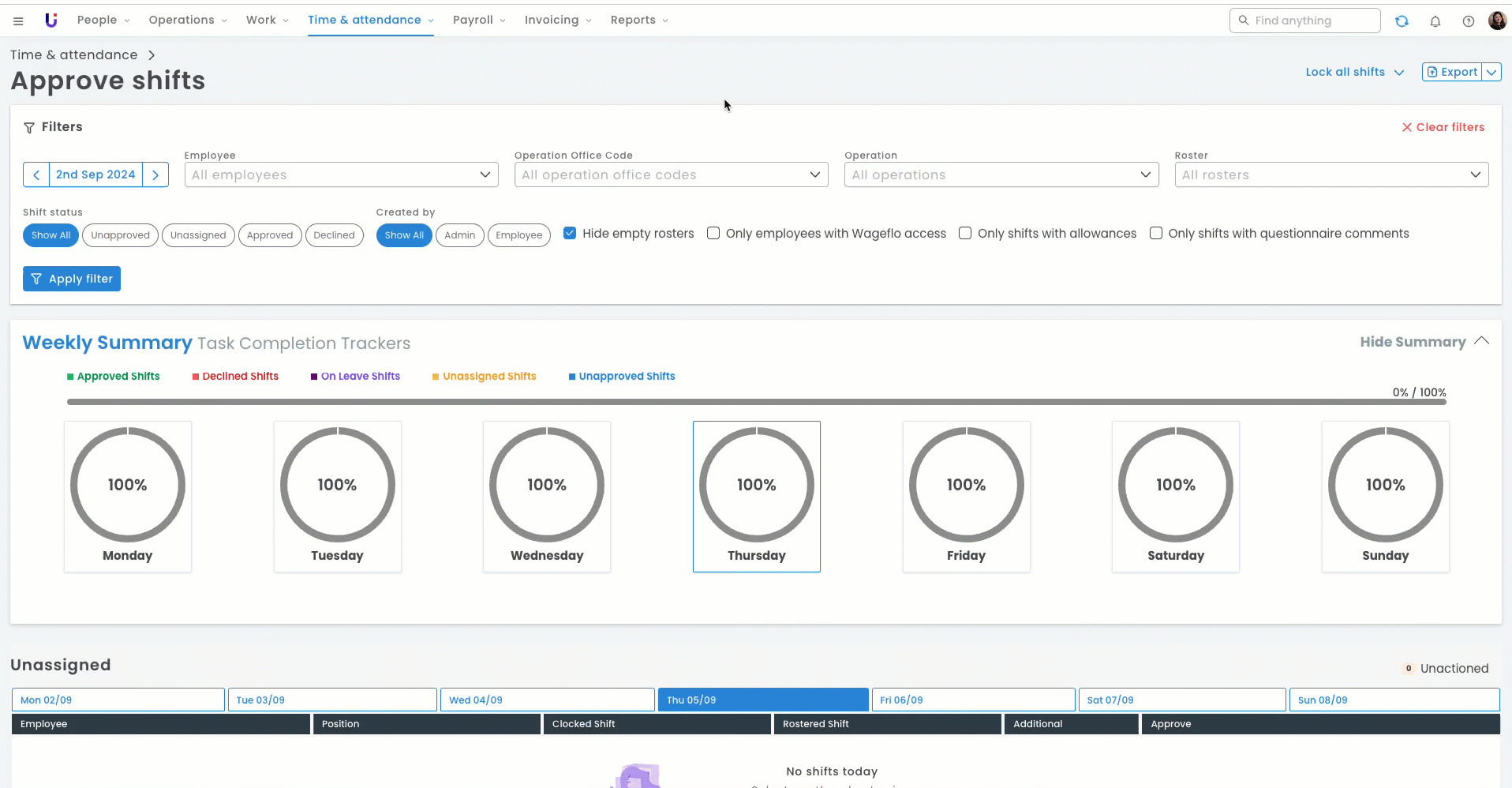Select the Wednesday completion tracker
Viewport: 1512px width, 788px height.
pyautogui.click(x=547, y=496)
